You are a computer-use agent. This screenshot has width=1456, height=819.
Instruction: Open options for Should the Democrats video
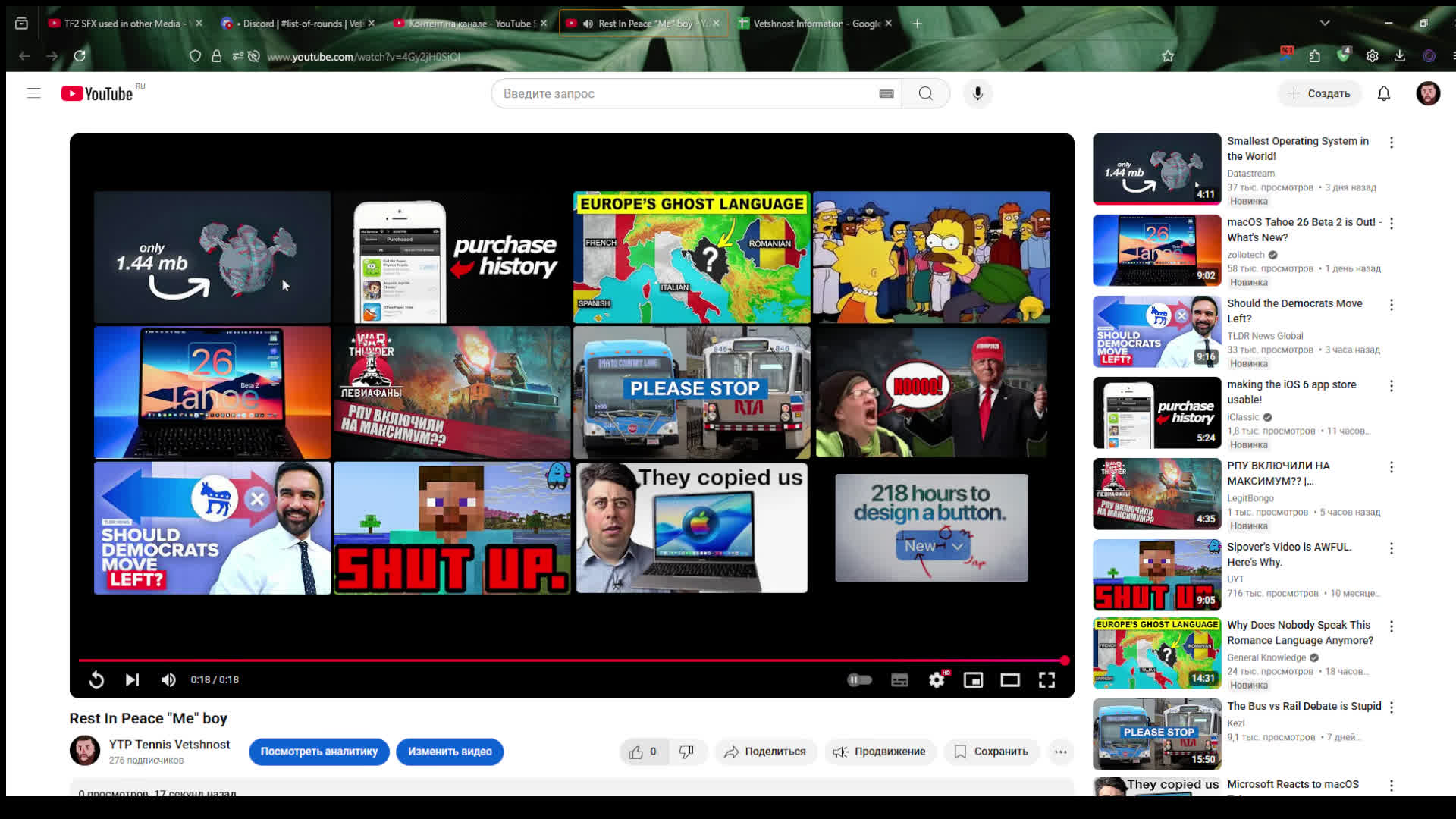[1392, 305]
